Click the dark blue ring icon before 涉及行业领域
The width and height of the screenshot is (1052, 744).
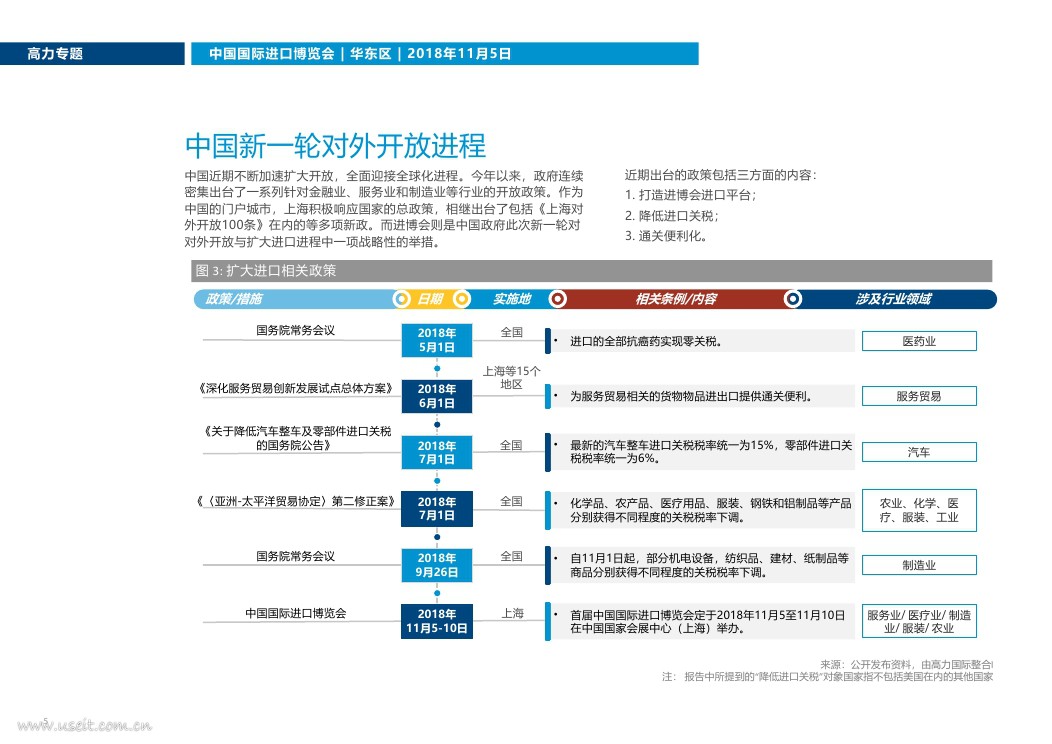793,299
